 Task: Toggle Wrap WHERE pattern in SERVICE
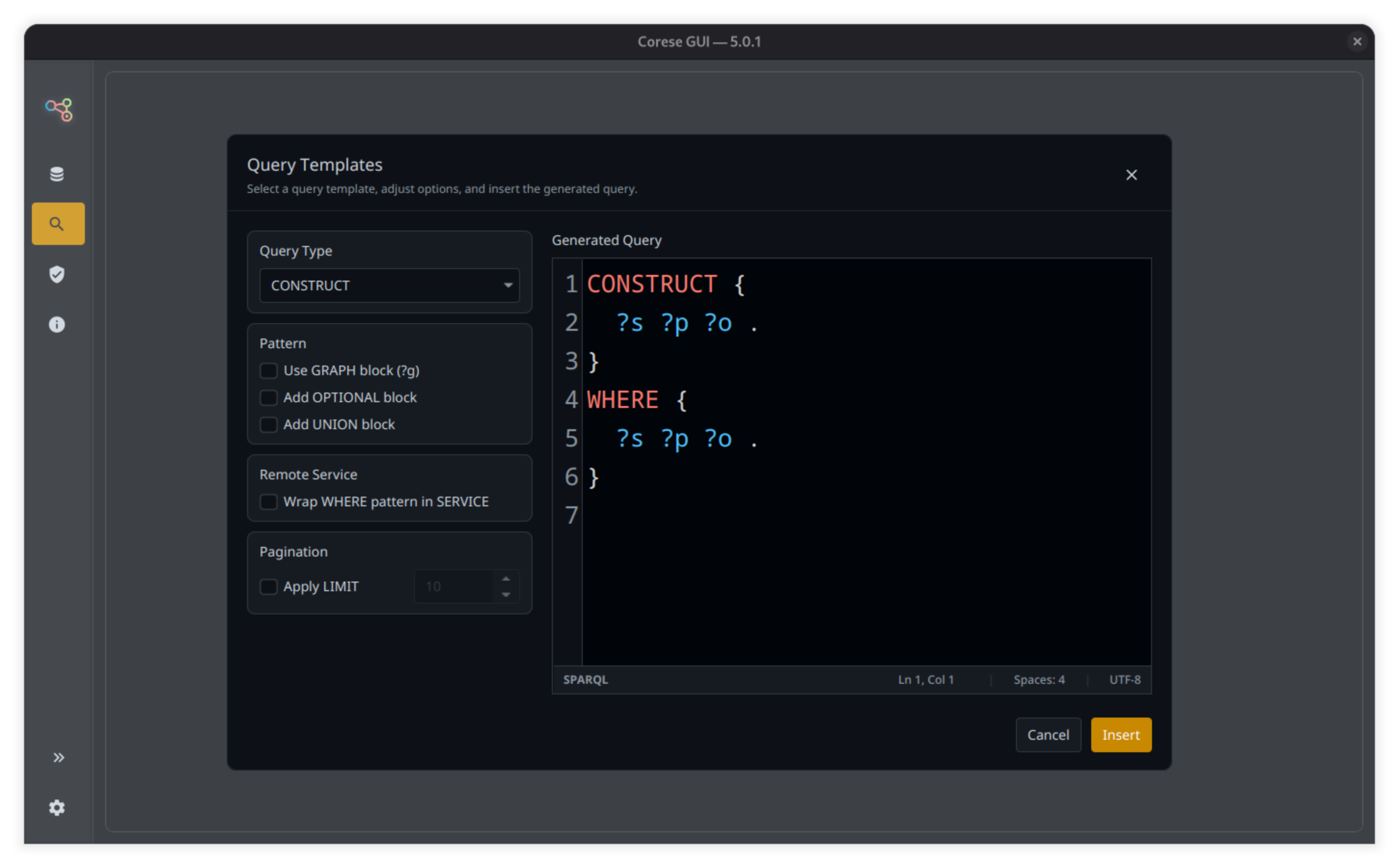click(x=268, y=502)
